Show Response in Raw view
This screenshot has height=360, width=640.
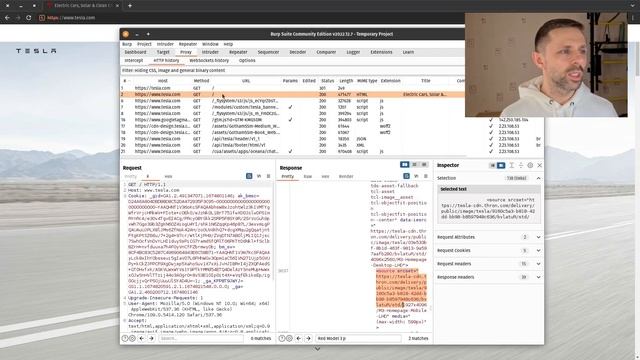click(x=308, y=176)
